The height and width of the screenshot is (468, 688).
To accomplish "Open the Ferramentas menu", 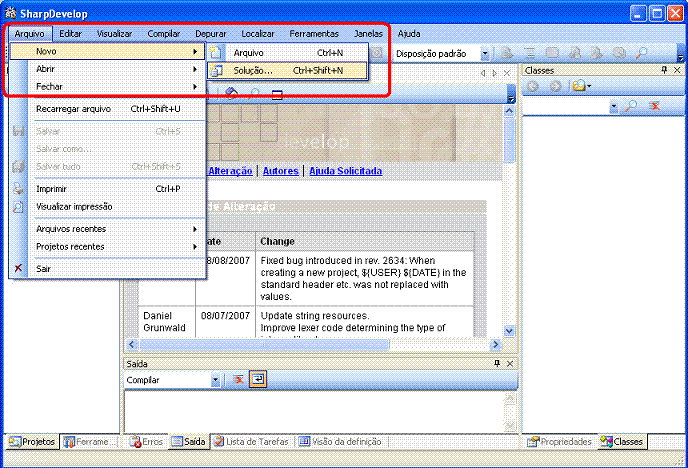I will coord(314,34).
